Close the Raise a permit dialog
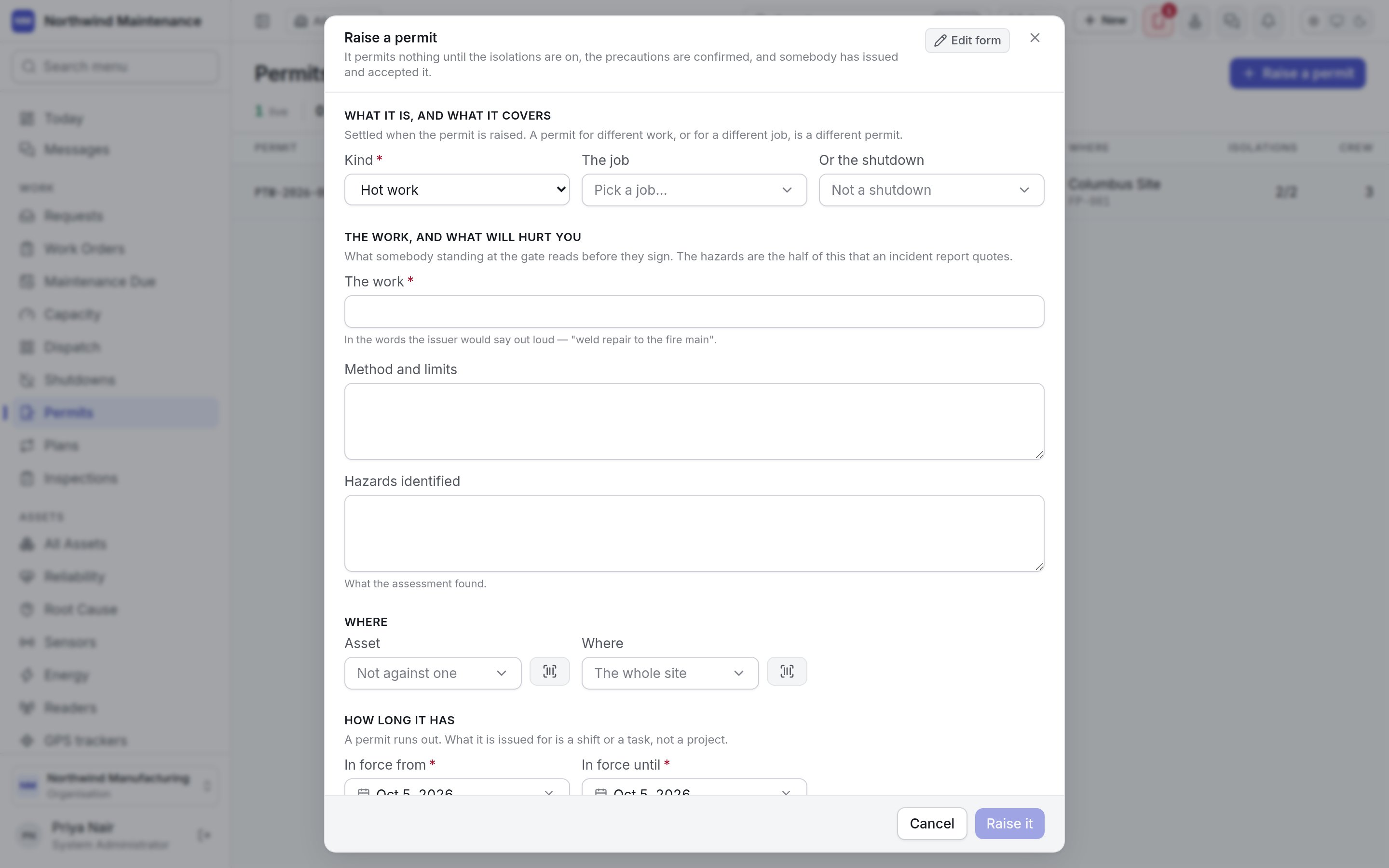The image size is (1389, 868). click(1035, 38)
